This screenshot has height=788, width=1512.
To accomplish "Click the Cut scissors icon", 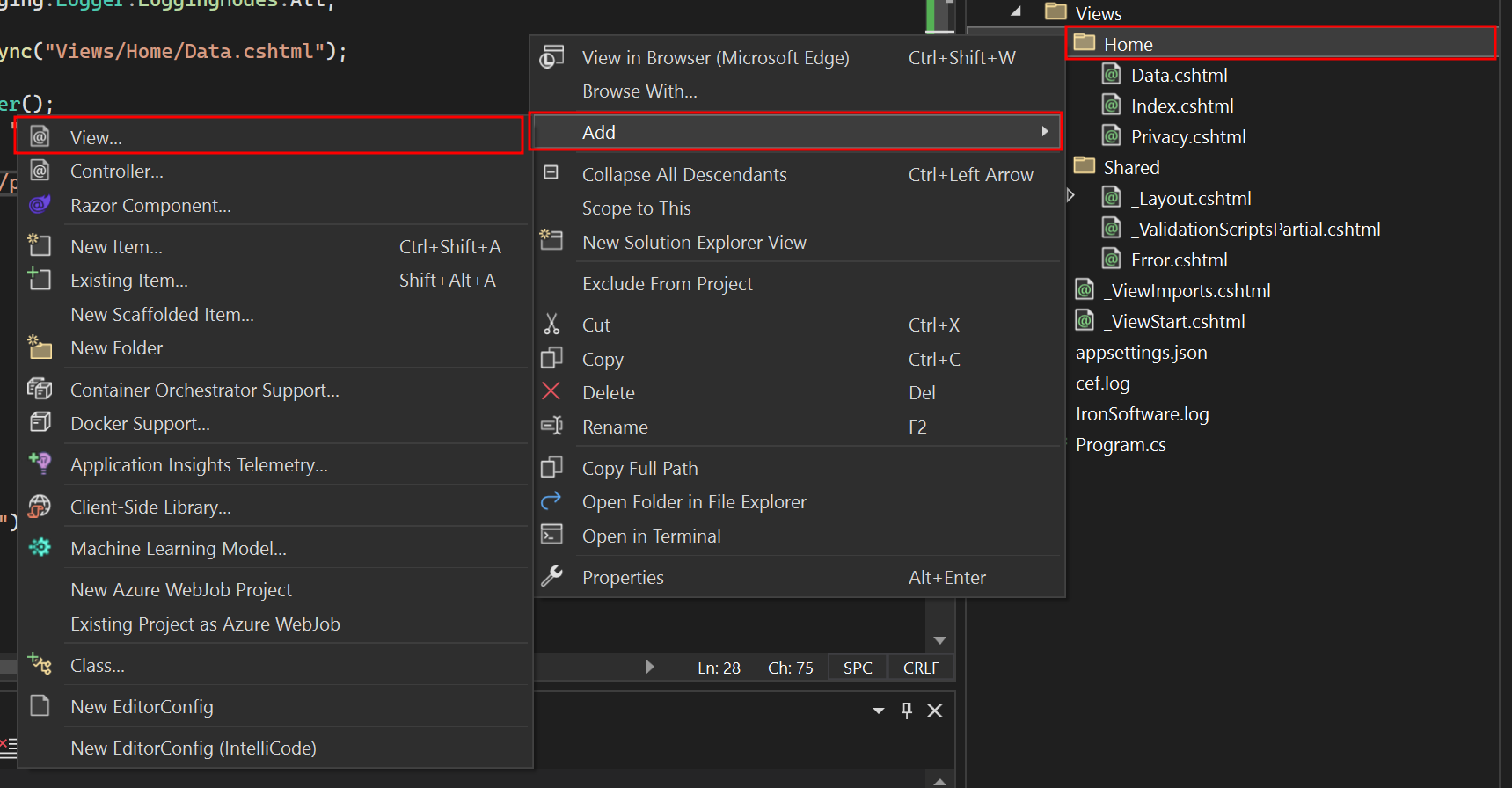I will coord(551,325).
